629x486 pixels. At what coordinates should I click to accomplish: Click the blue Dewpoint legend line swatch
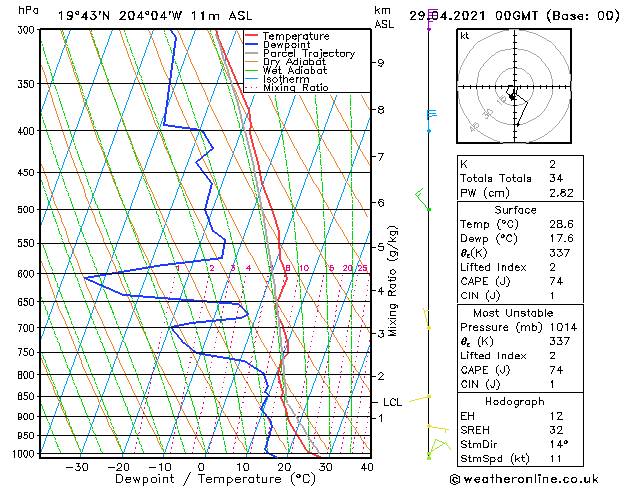click(252, 45)
